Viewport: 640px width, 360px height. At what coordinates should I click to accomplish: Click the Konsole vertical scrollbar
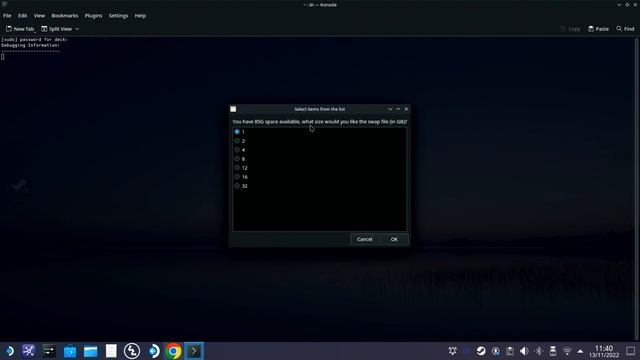[636, 188]
